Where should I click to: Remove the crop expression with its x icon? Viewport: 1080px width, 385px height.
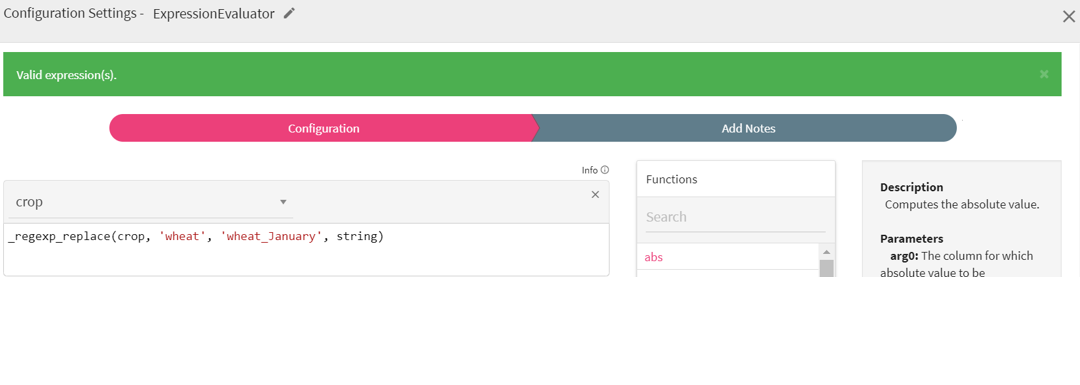coord(596,195)
